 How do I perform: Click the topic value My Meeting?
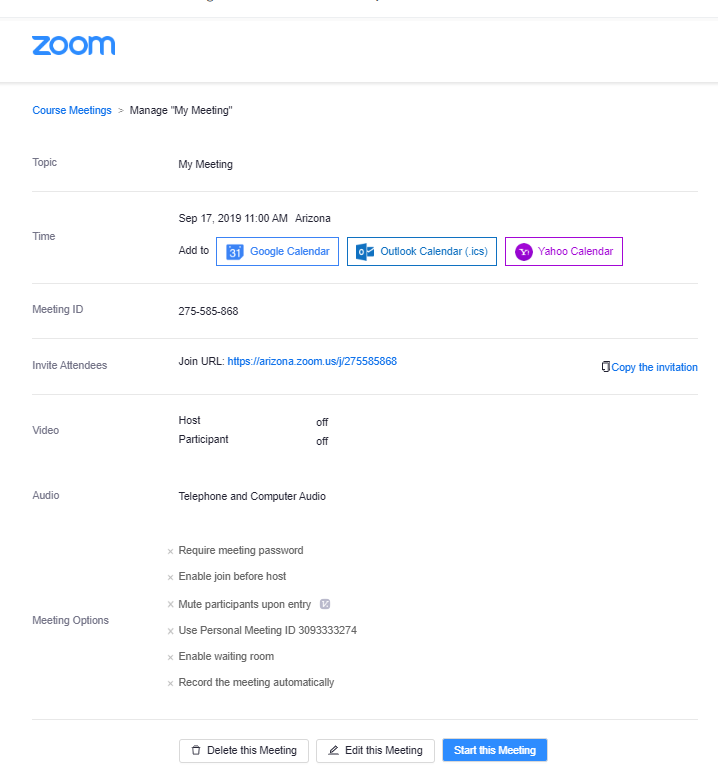coord(205,164)
